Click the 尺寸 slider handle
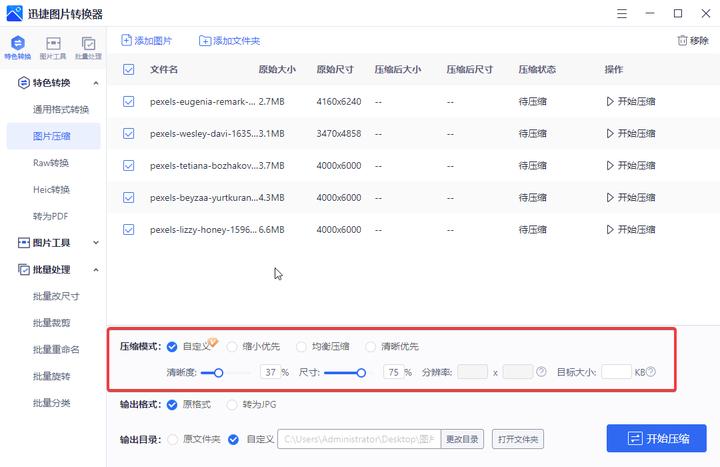This screenshot has width=720, height=467. pyautogui.click(x=361, y=372)
